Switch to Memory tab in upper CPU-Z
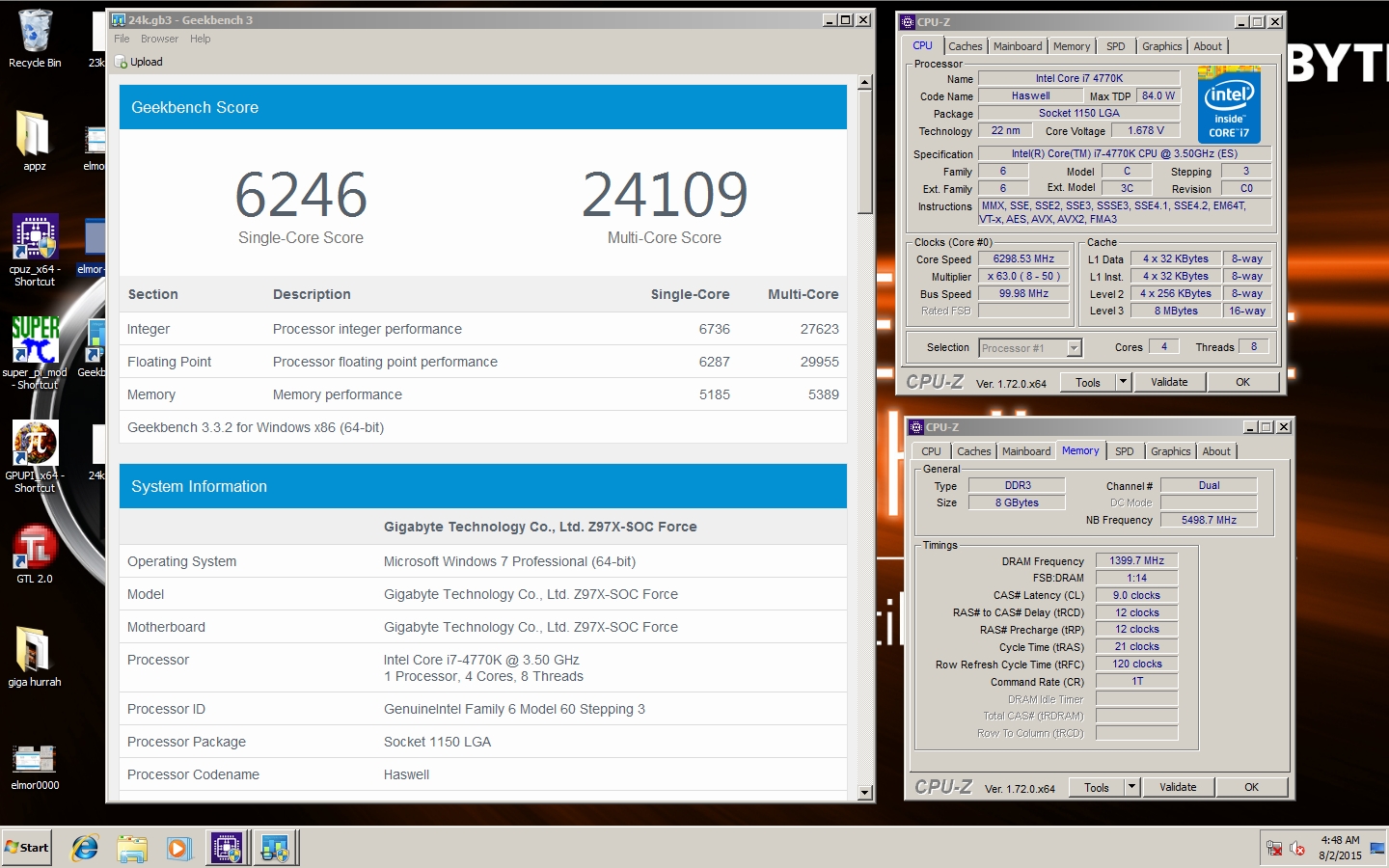 [1072, 46]
